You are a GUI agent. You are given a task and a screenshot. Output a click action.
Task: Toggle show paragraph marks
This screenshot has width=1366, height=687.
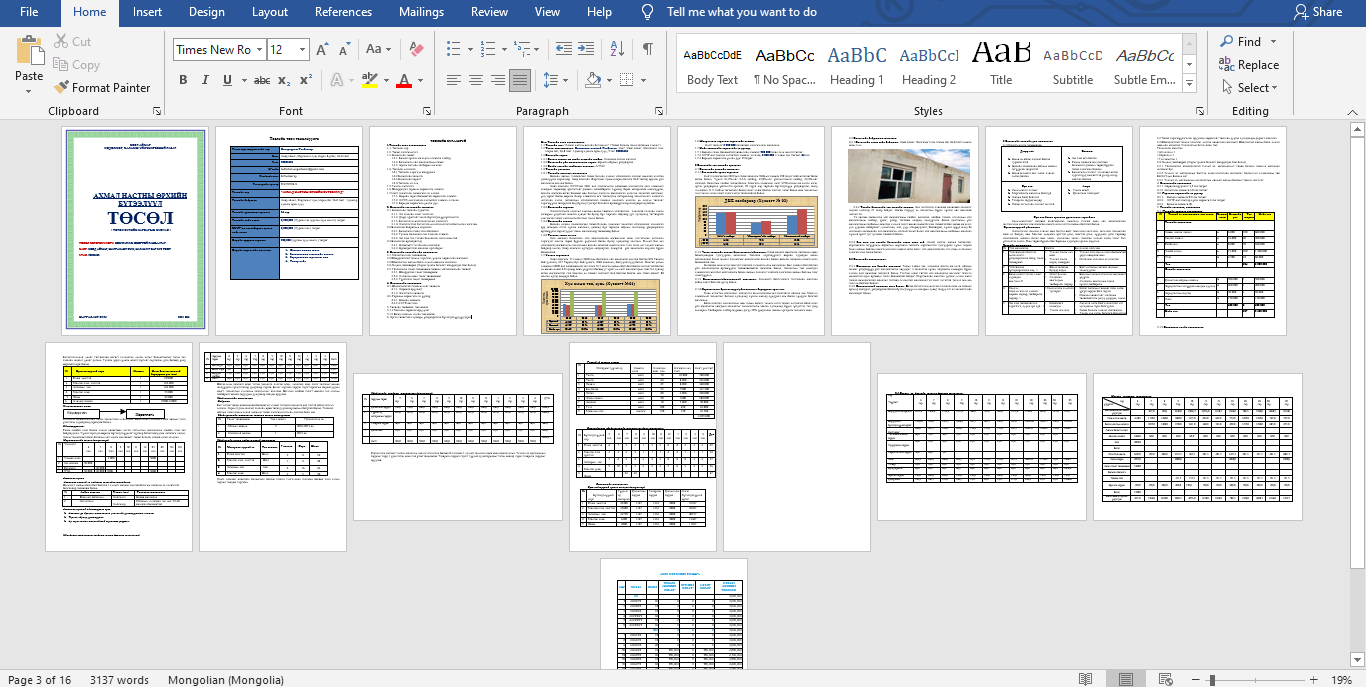pos(648,49)
